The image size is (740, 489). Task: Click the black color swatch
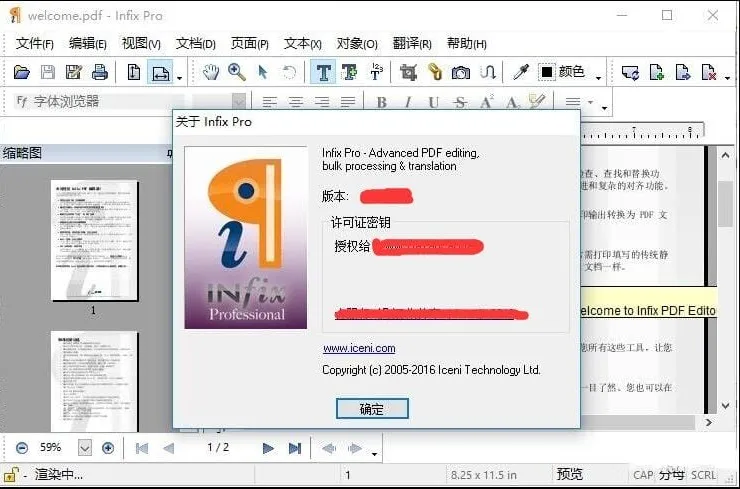point(547,72)
